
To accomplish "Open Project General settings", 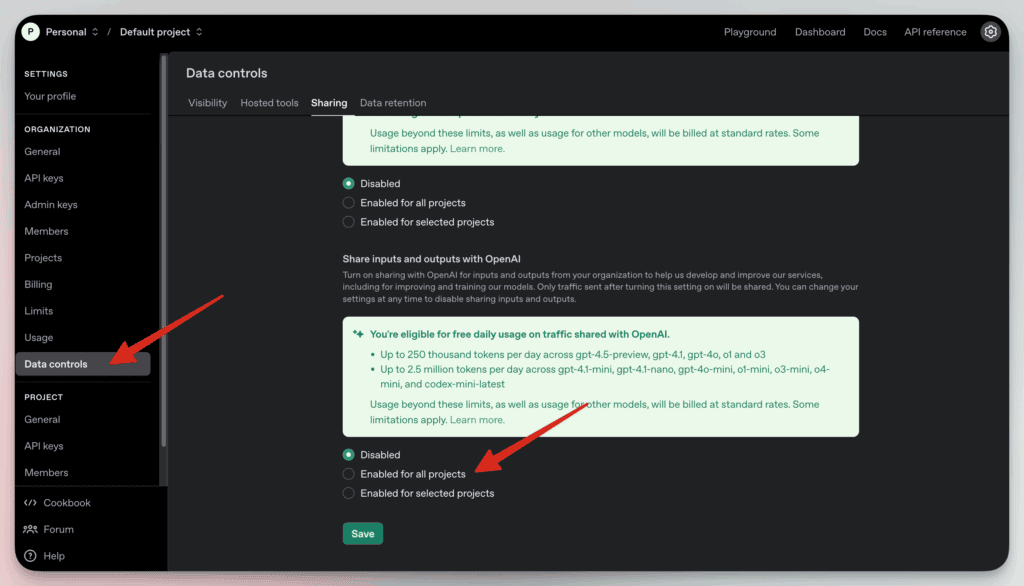I will click(x=42, y=419).
